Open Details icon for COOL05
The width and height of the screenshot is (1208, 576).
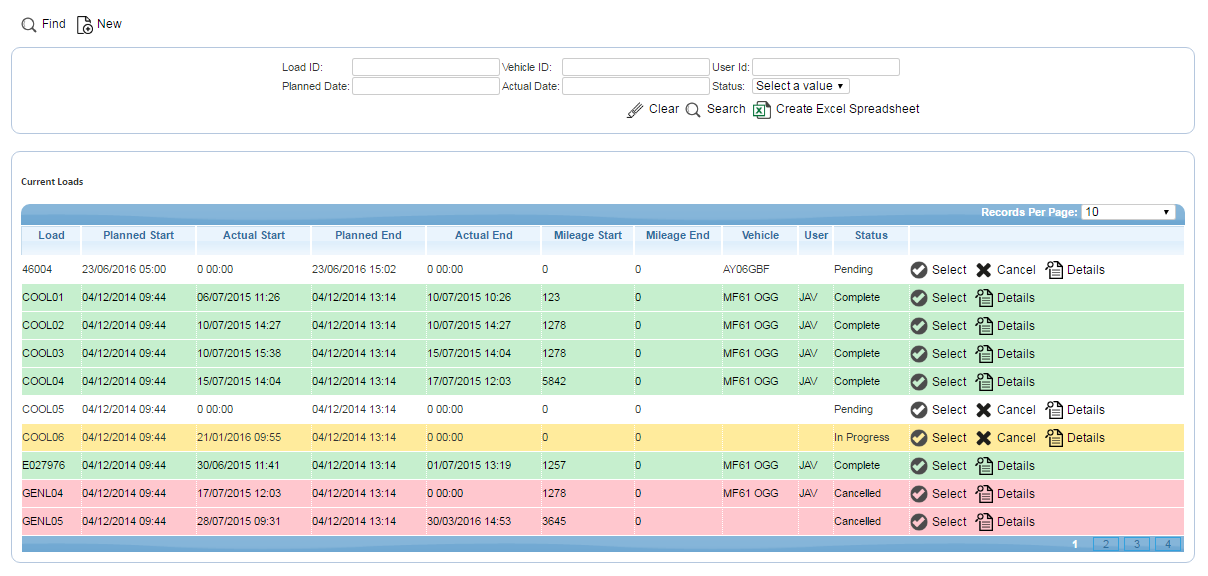pyautogui.click(x=1054, y=410)
